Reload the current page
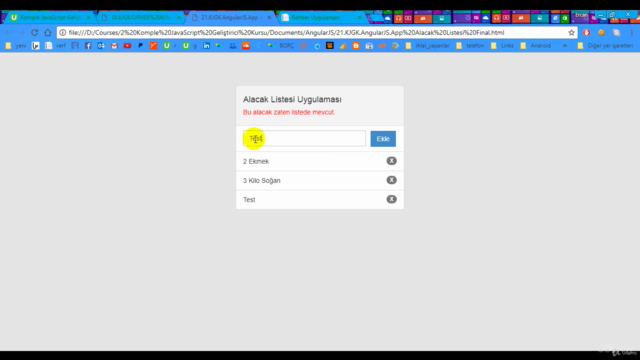 click(x=35, y=33)
